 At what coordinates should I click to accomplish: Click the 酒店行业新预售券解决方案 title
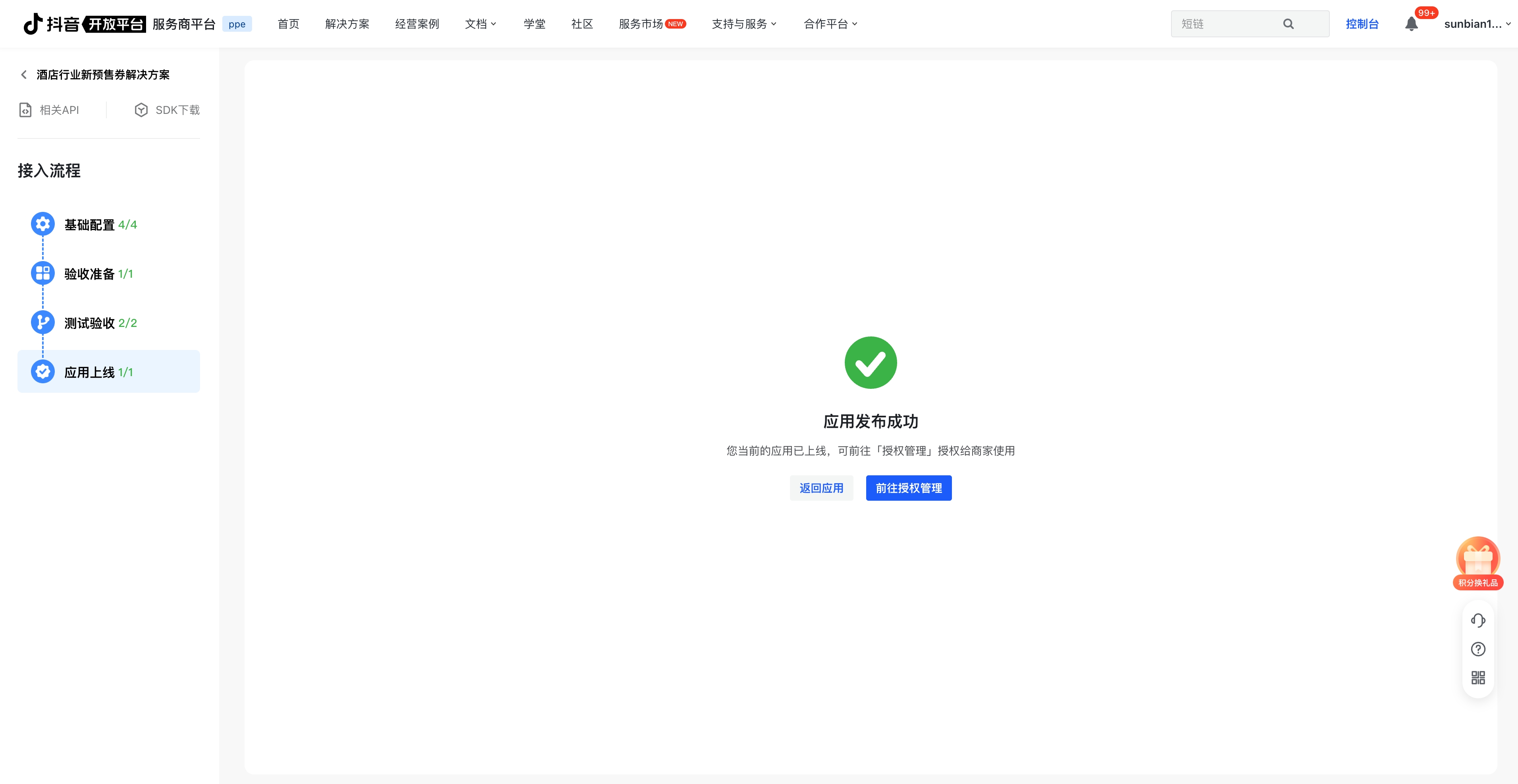coord(103,75)
